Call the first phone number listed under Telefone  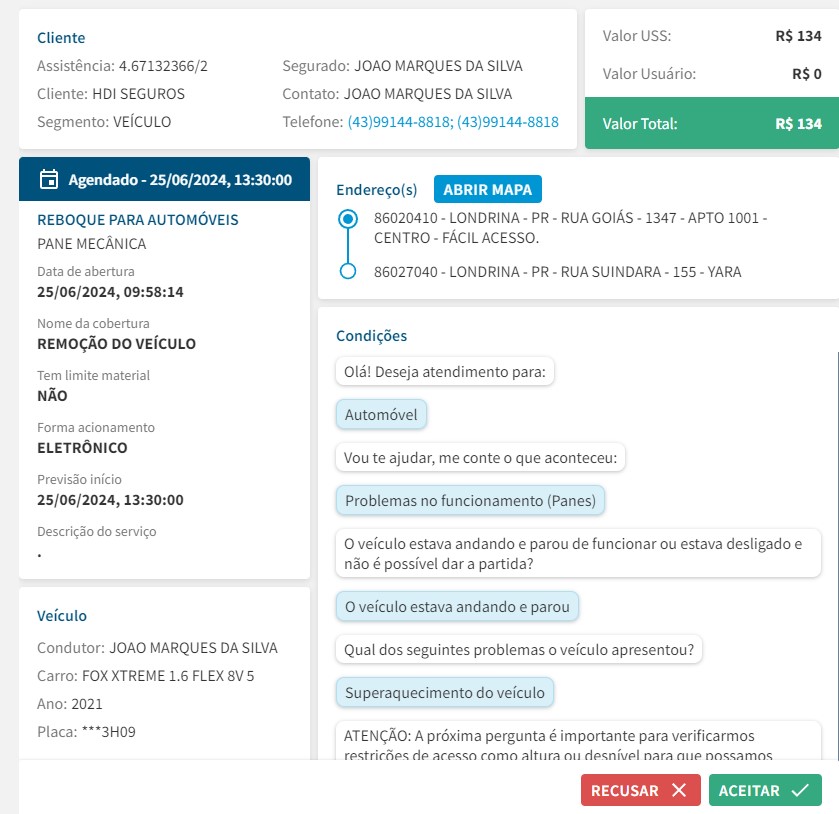396,122
